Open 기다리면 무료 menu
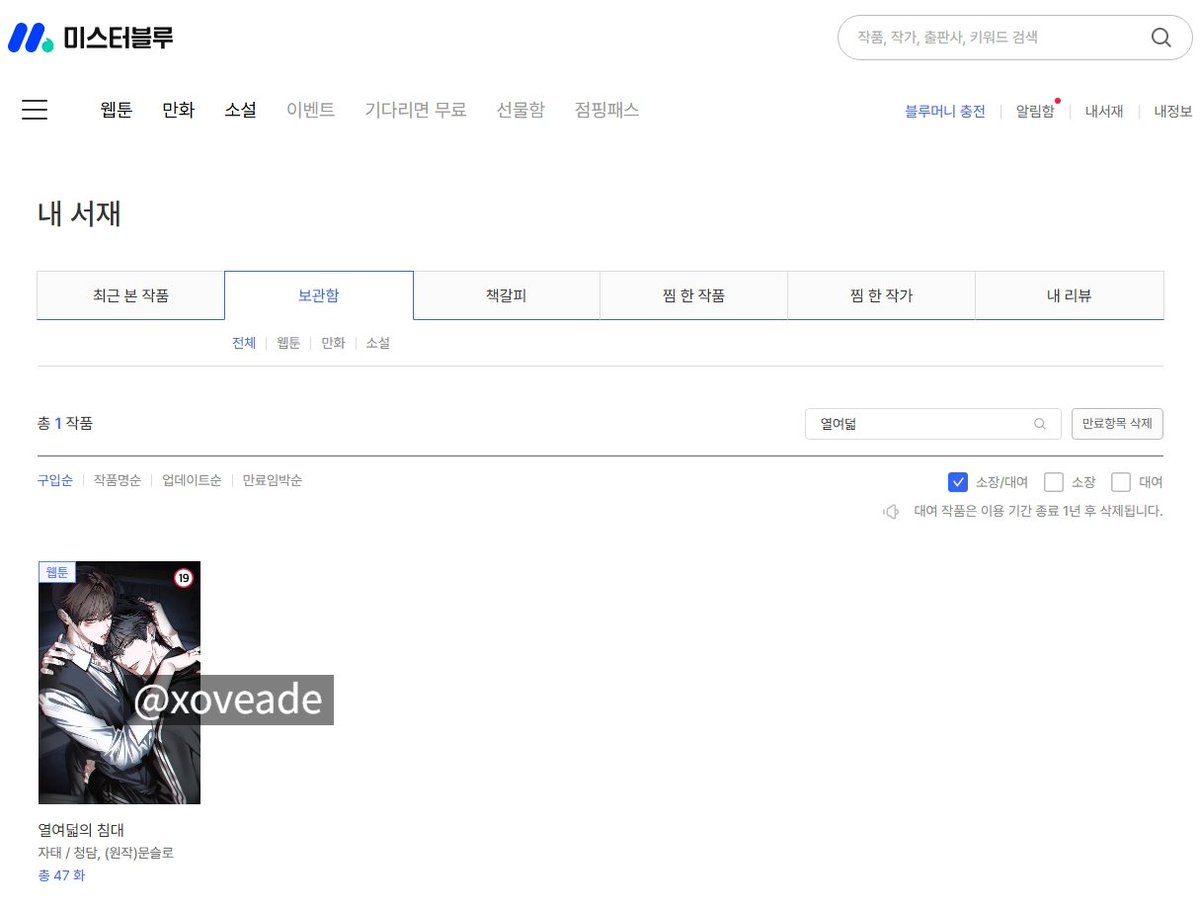This screenshot has width=1200, height=909. tap(416, 110)
